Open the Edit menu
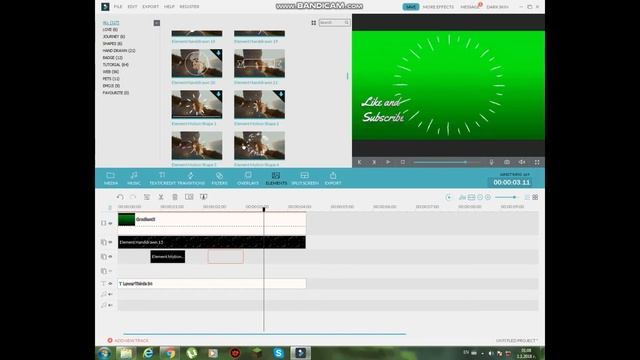Screen dimensions: 640x360 [x=132, y=7]
